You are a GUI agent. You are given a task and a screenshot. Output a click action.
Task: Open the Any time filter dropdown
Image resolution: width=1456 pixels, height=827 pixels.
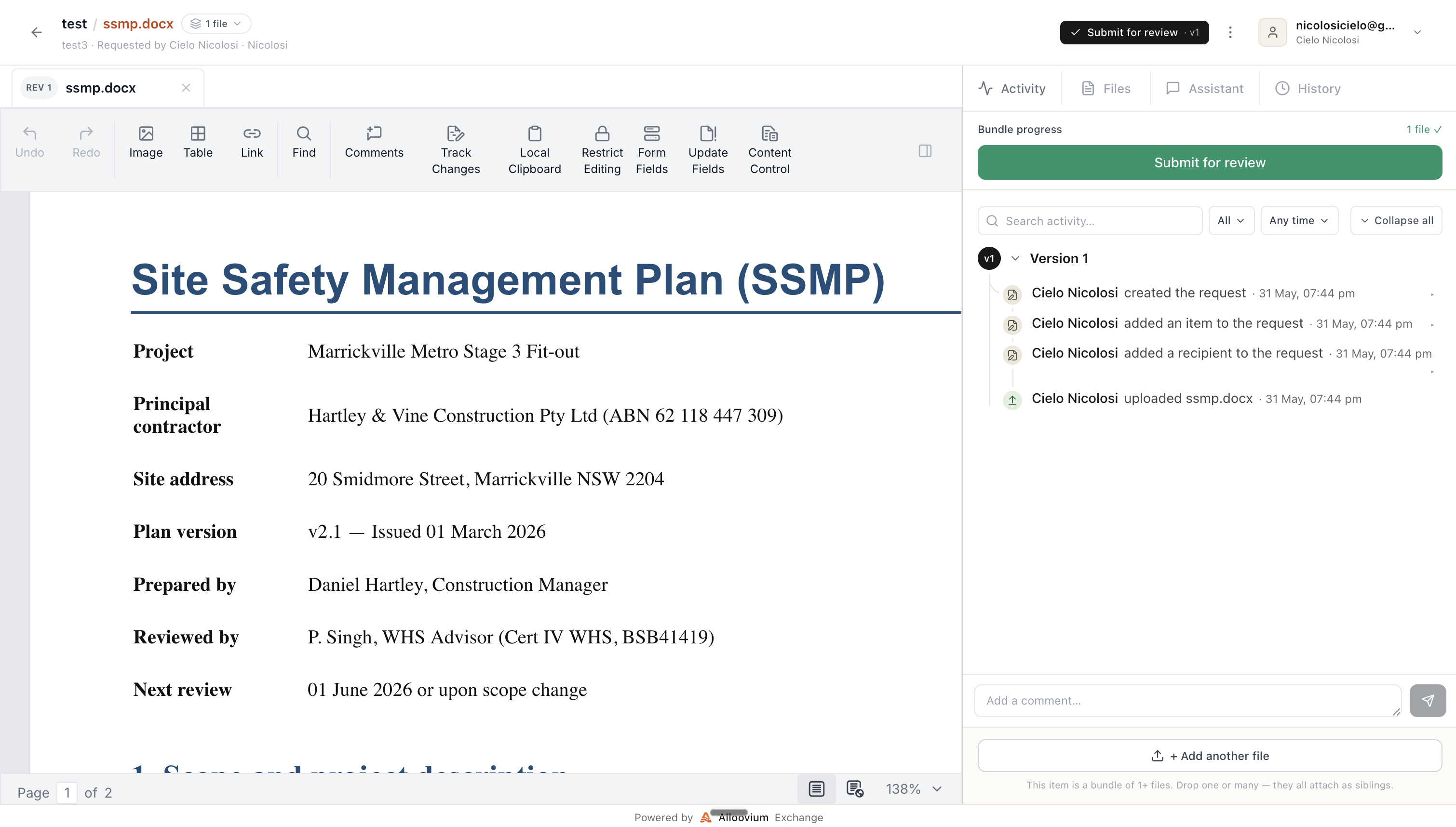point(1299,220)
